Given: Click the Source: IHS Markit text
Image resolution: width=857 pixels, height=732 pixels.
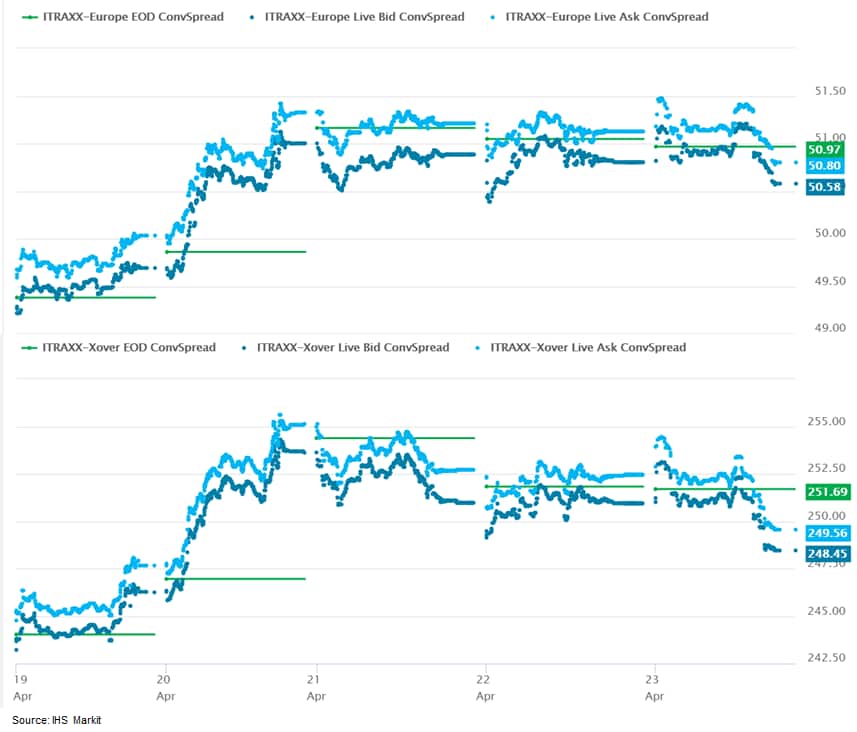Looking at the screenshot, I should 57,720.
